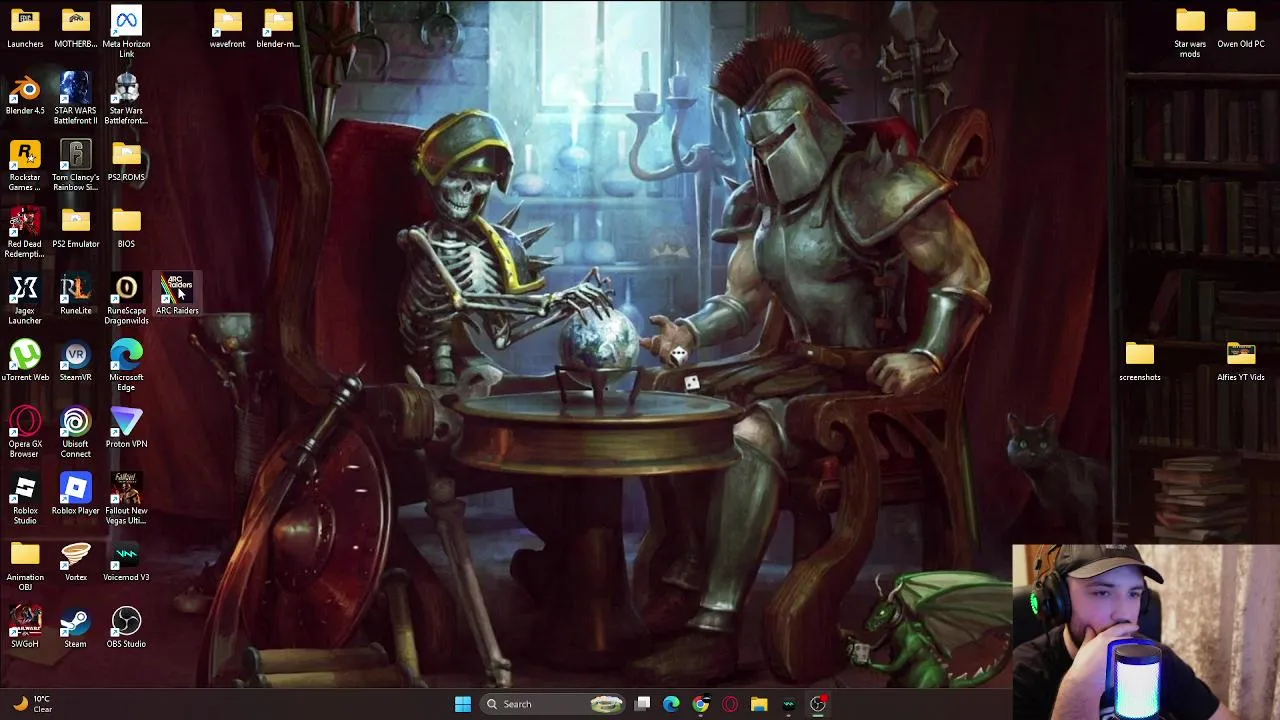Select Tom Clancy's Rainbow Six shortcut
The width and height of the screenshot is (1280, 720).
(x=76, y=166)
